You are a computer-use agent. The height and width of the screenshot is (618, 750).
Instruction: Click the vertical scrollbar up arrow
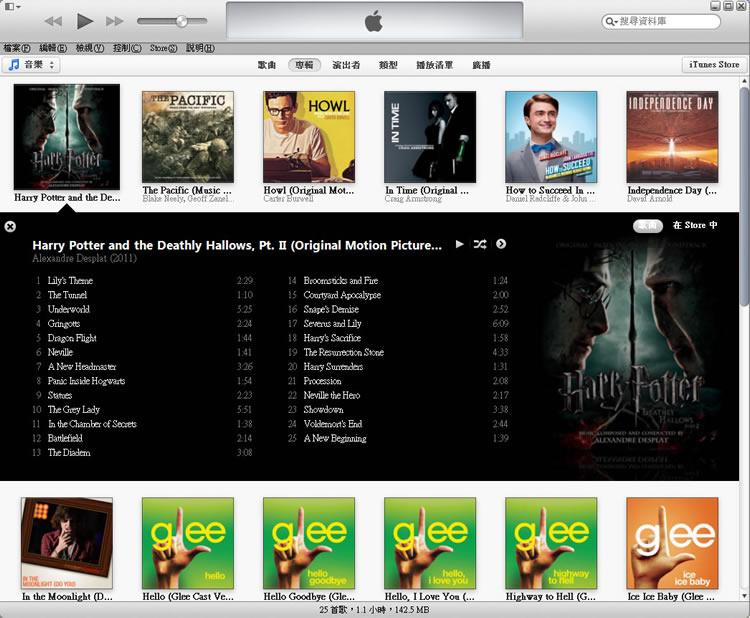point(744,82)
